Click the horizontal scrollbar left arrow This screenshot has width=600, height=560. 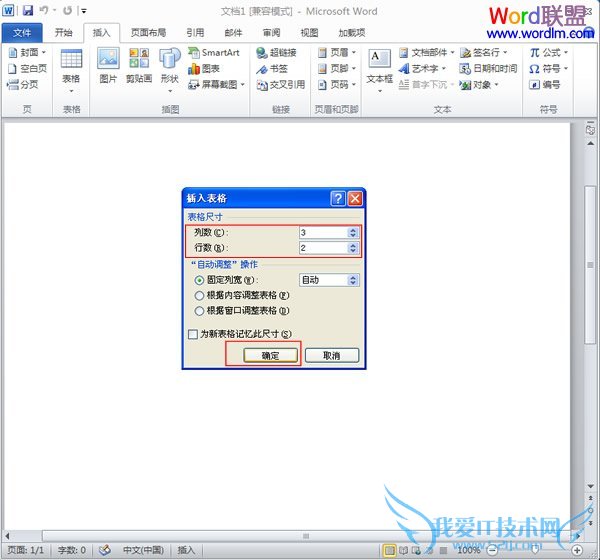(x=7, y=536)
